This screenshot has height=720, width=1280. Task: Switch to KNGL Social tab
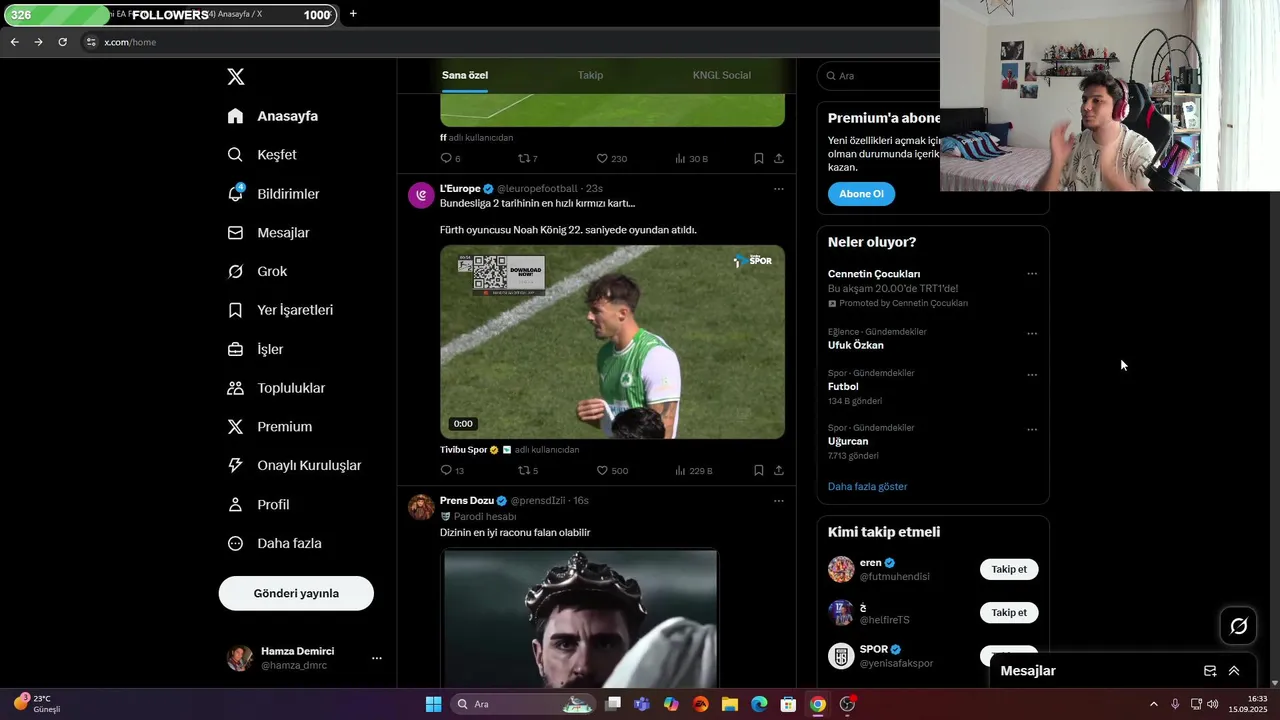[x=722, y=75]
